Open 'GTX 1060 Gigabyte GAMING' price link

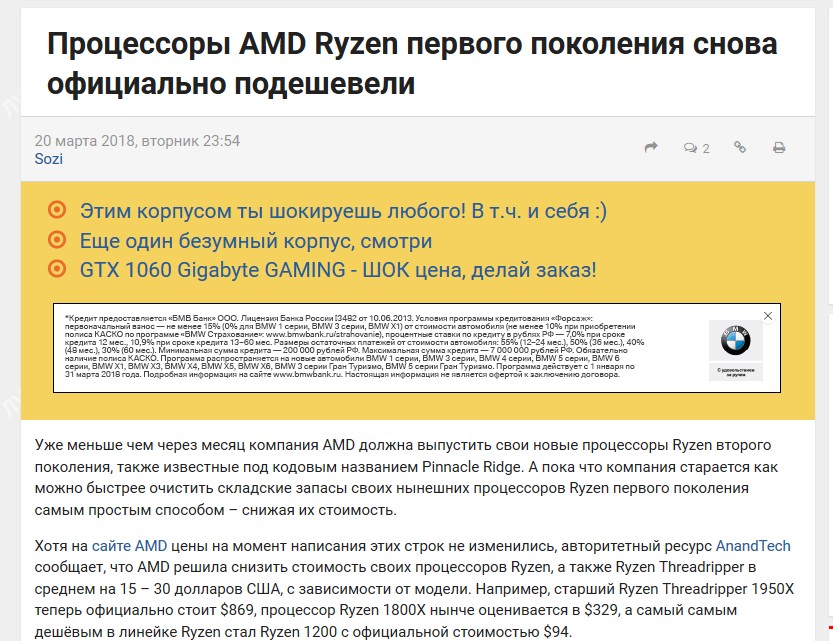(338, 269)
